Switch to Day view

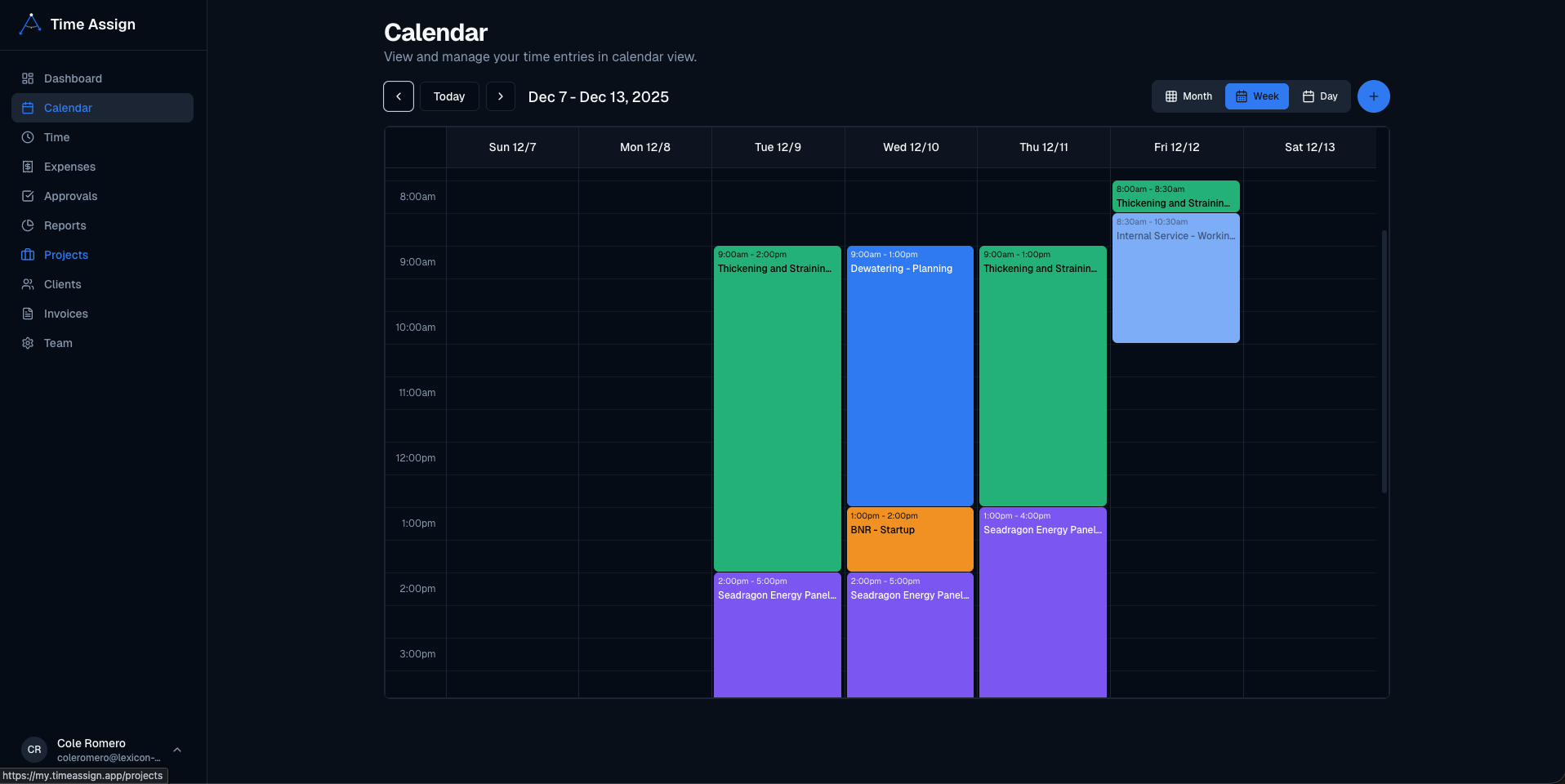(1320, 96)
